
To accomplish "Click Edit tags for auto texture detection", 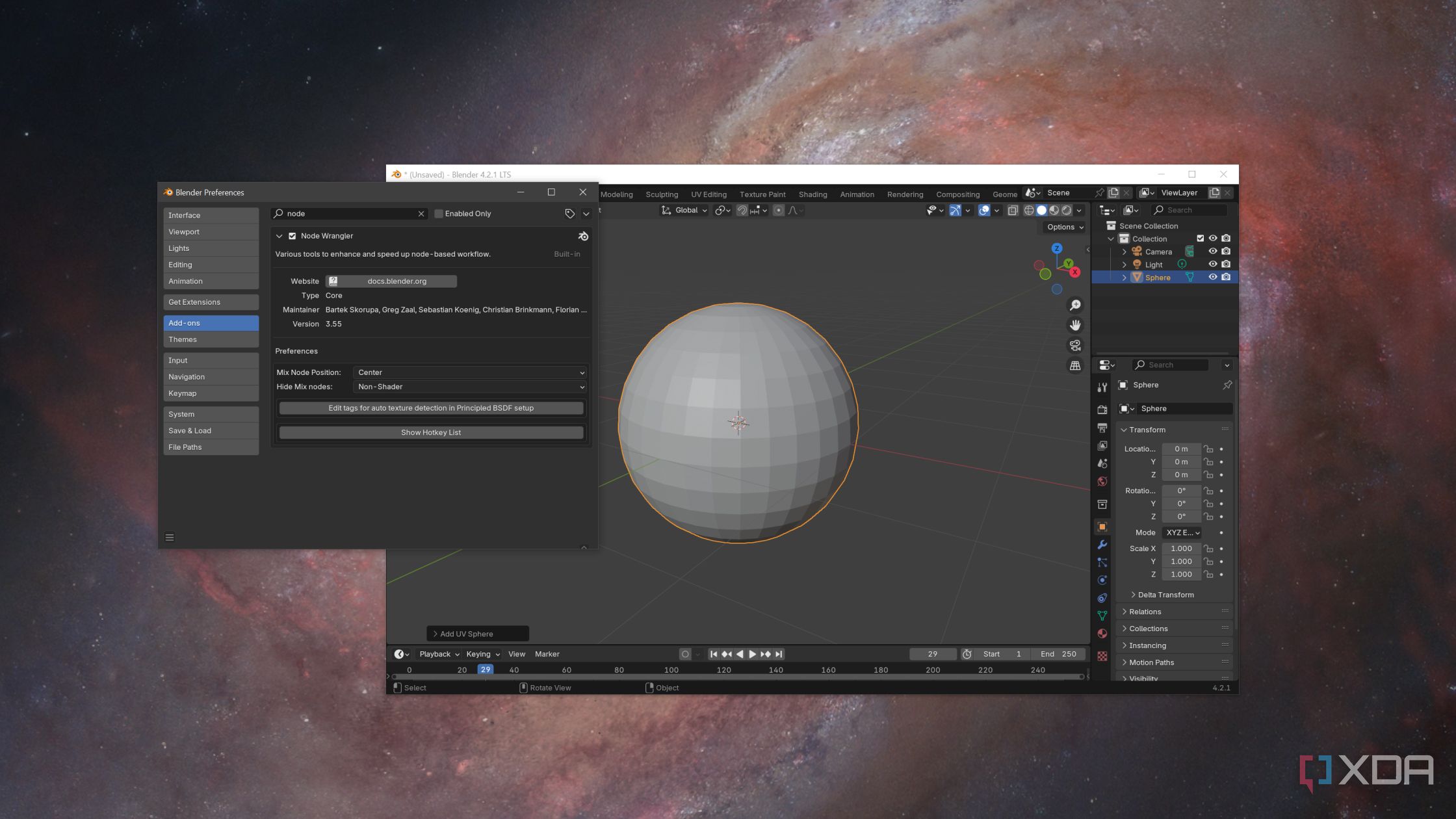I will point(431,408).
